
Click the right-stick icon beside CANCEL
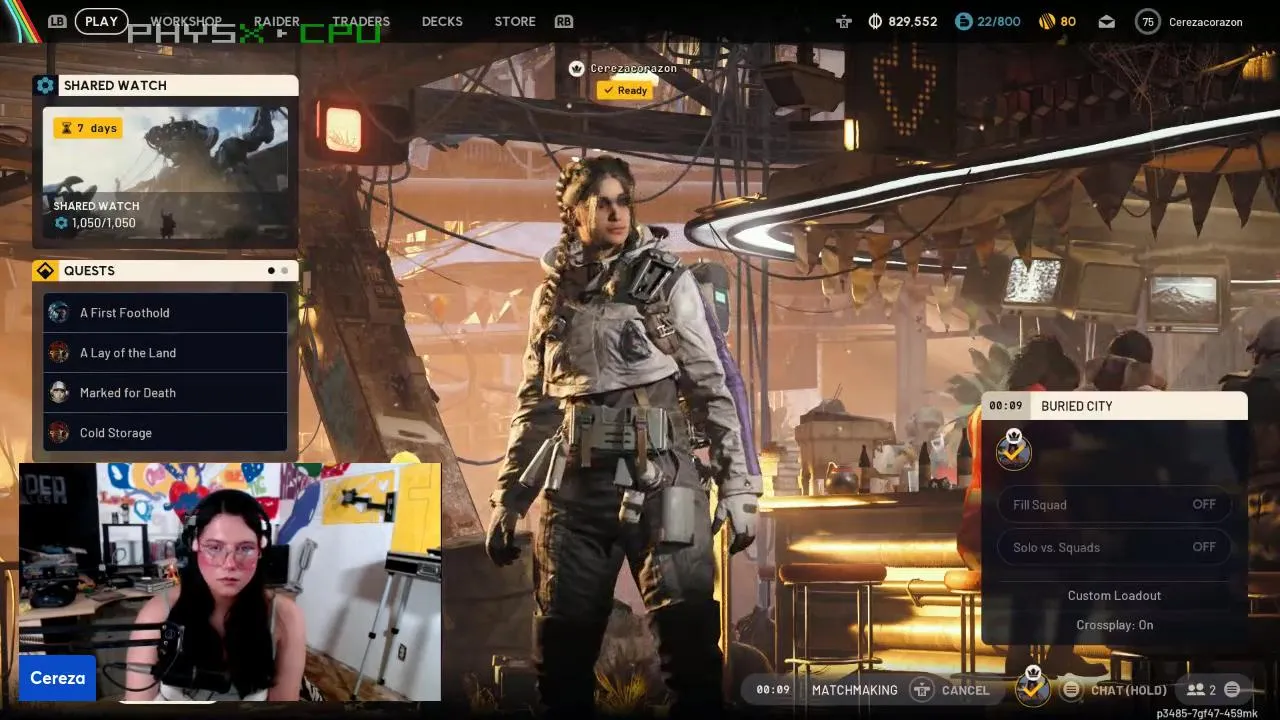(x=921, y=690)
